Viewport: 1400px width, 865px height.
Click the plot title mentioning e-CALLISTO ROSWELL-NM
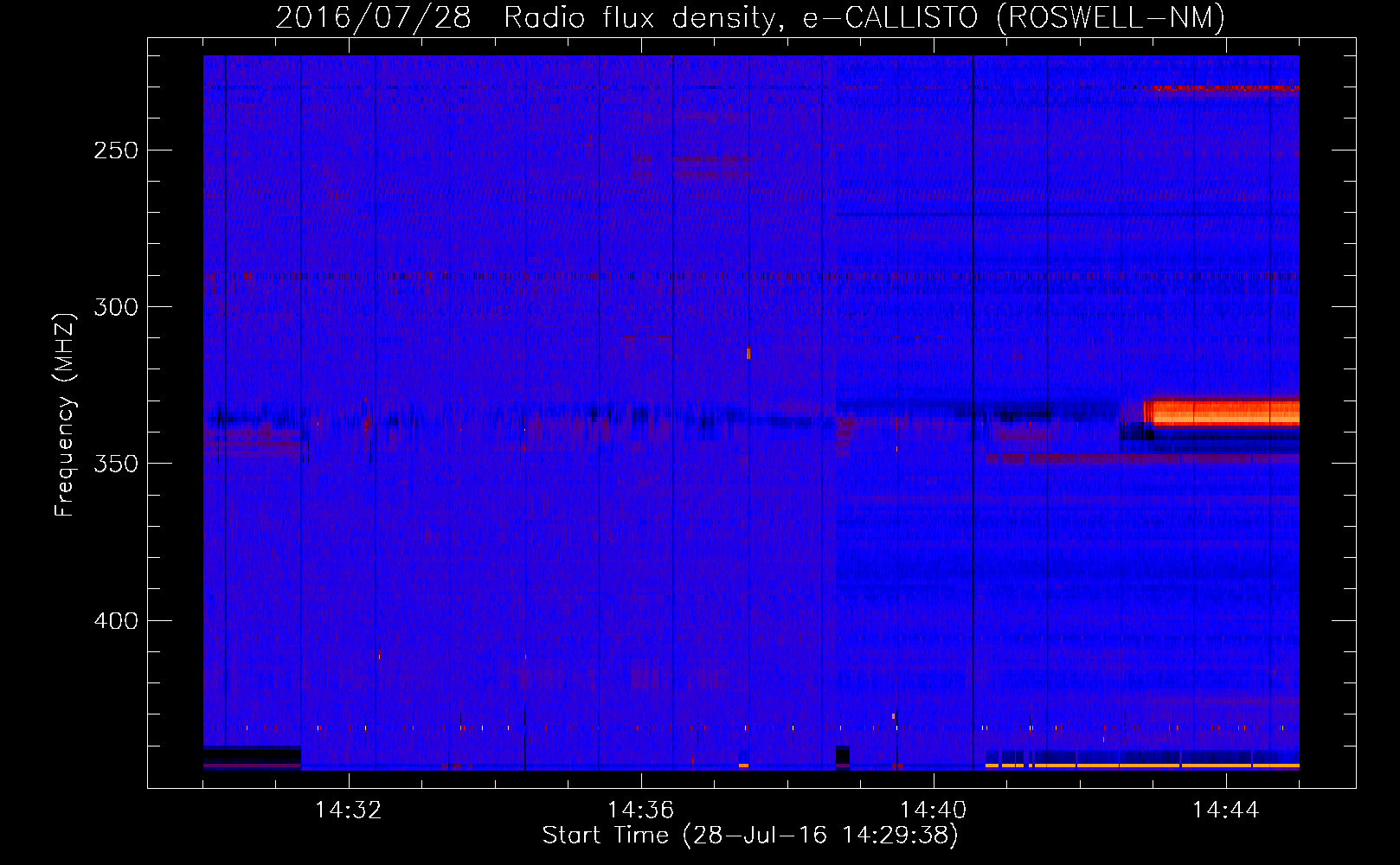(750, 18)
